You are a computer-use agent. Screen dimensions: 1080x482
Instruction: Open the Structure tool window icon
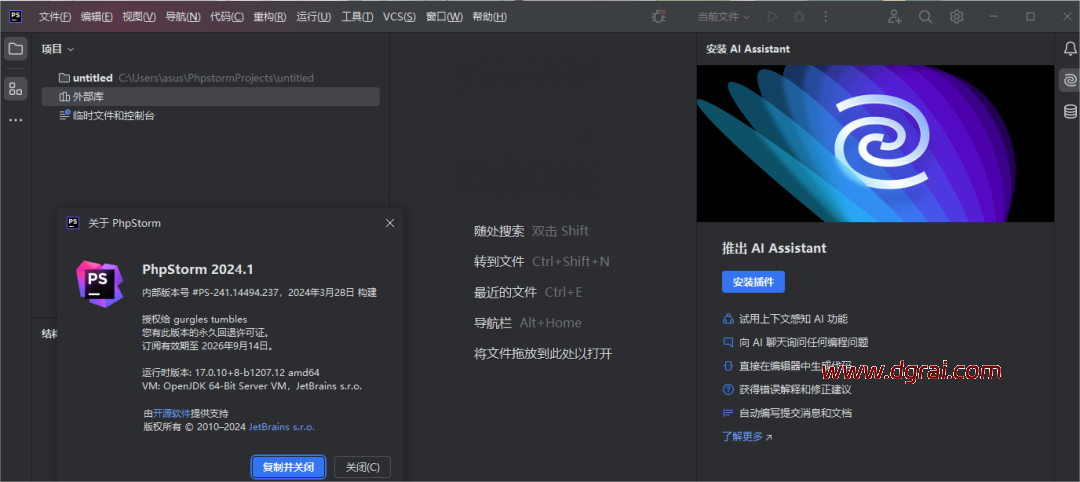click(16, 89)
